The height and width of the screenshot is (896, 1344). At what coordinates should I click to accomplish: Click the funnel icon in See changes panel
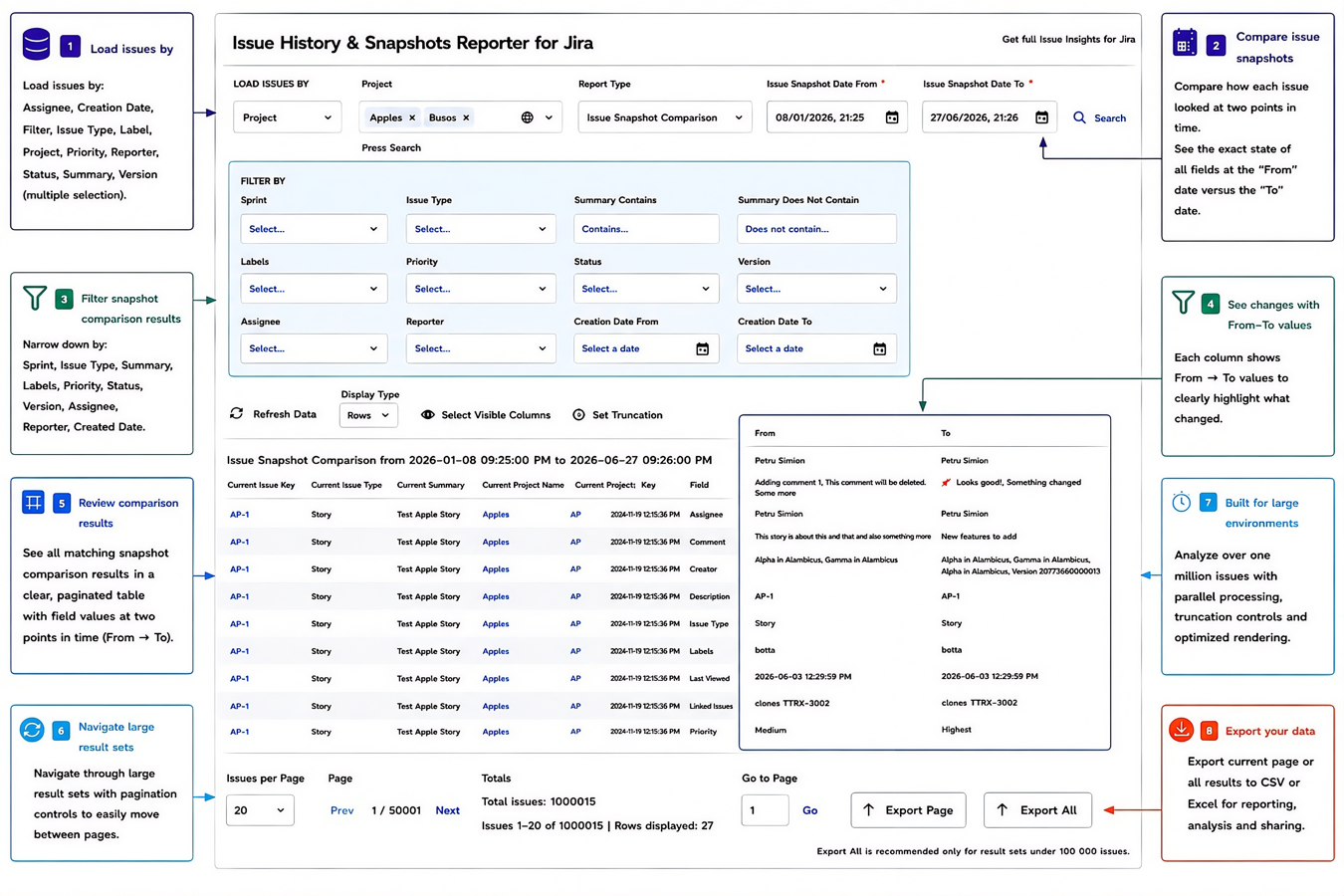pyautogui.click(x=1183, y=302)
